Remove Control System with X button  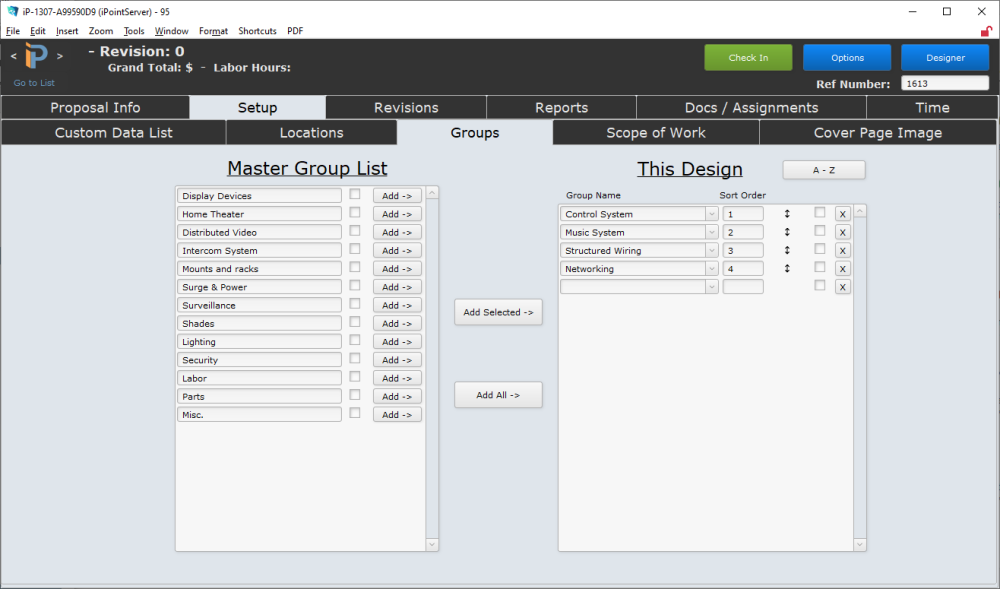click(842, 214)
